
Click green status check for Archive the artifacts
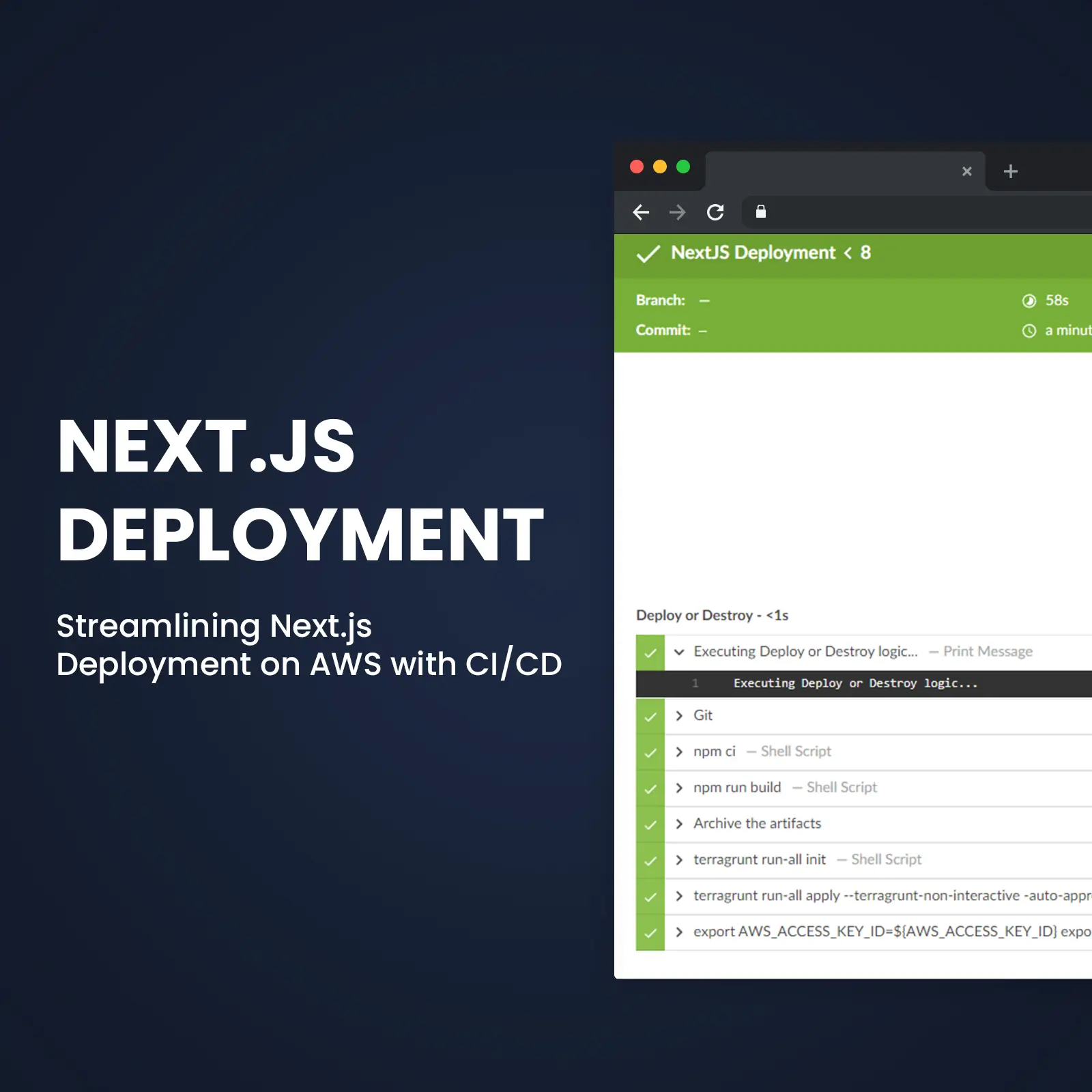(650, 825)
